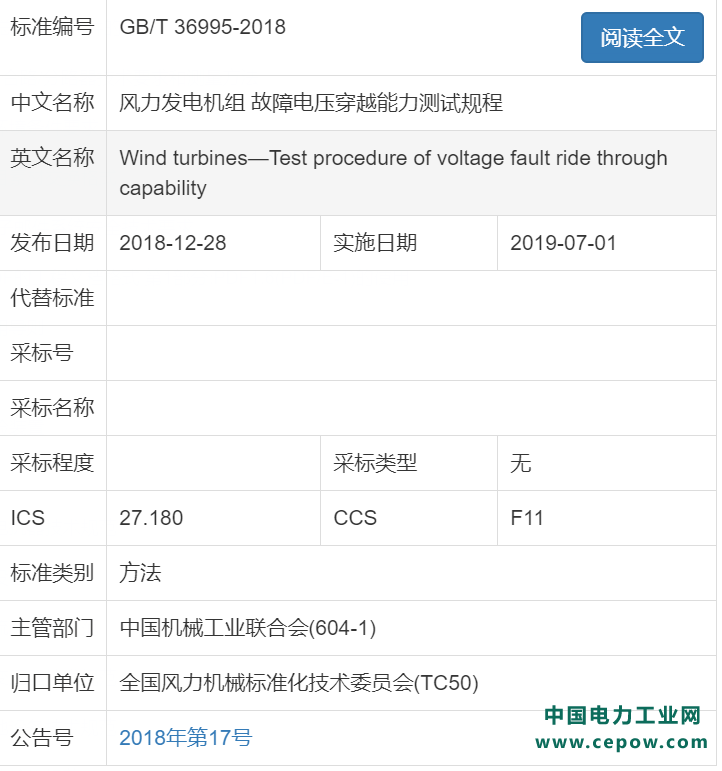722x771 pixels.
Task: Click the 公告号 row label
Action: pos(41,738)
